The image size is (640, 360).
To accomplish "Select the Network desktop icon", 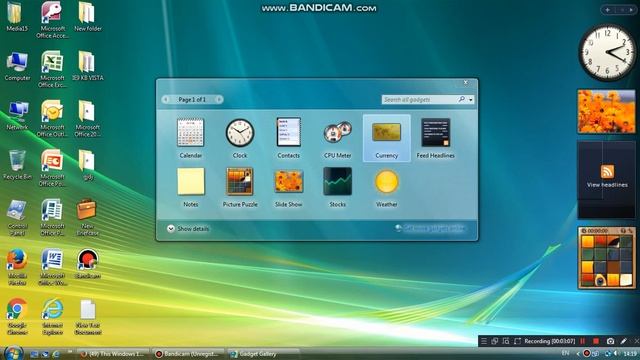I will [17, 116].
